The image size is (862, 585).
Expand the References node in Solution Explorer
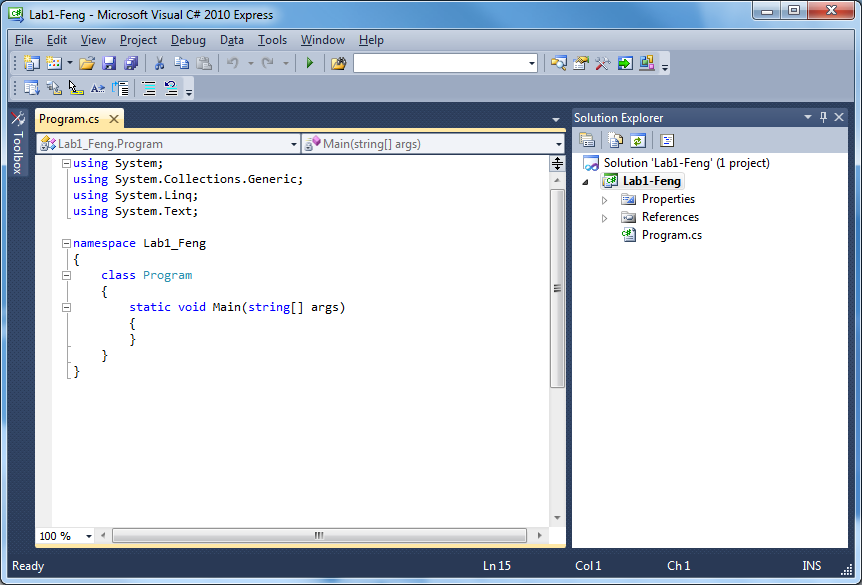[x=604, y=218]
